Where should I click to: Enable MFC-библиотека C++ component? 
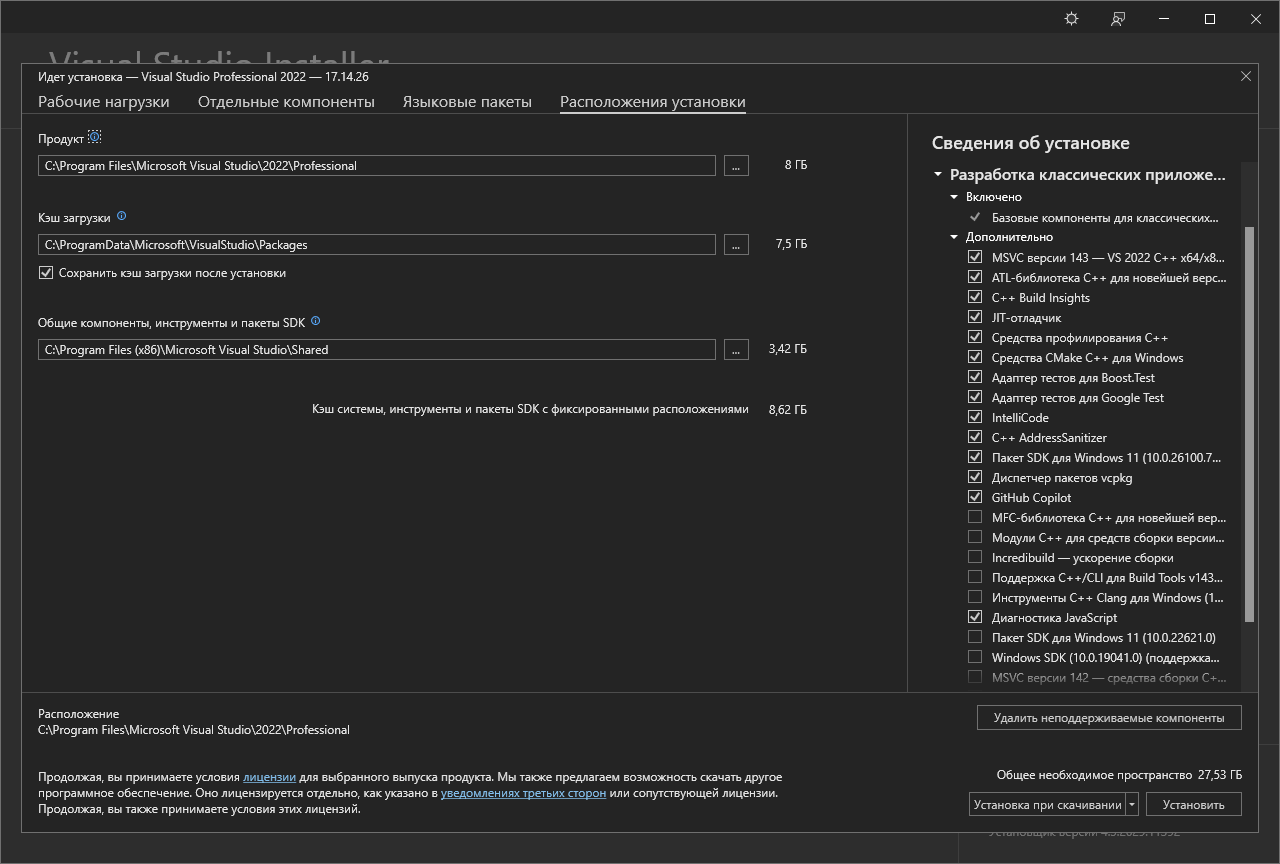(x=975, y=516)
